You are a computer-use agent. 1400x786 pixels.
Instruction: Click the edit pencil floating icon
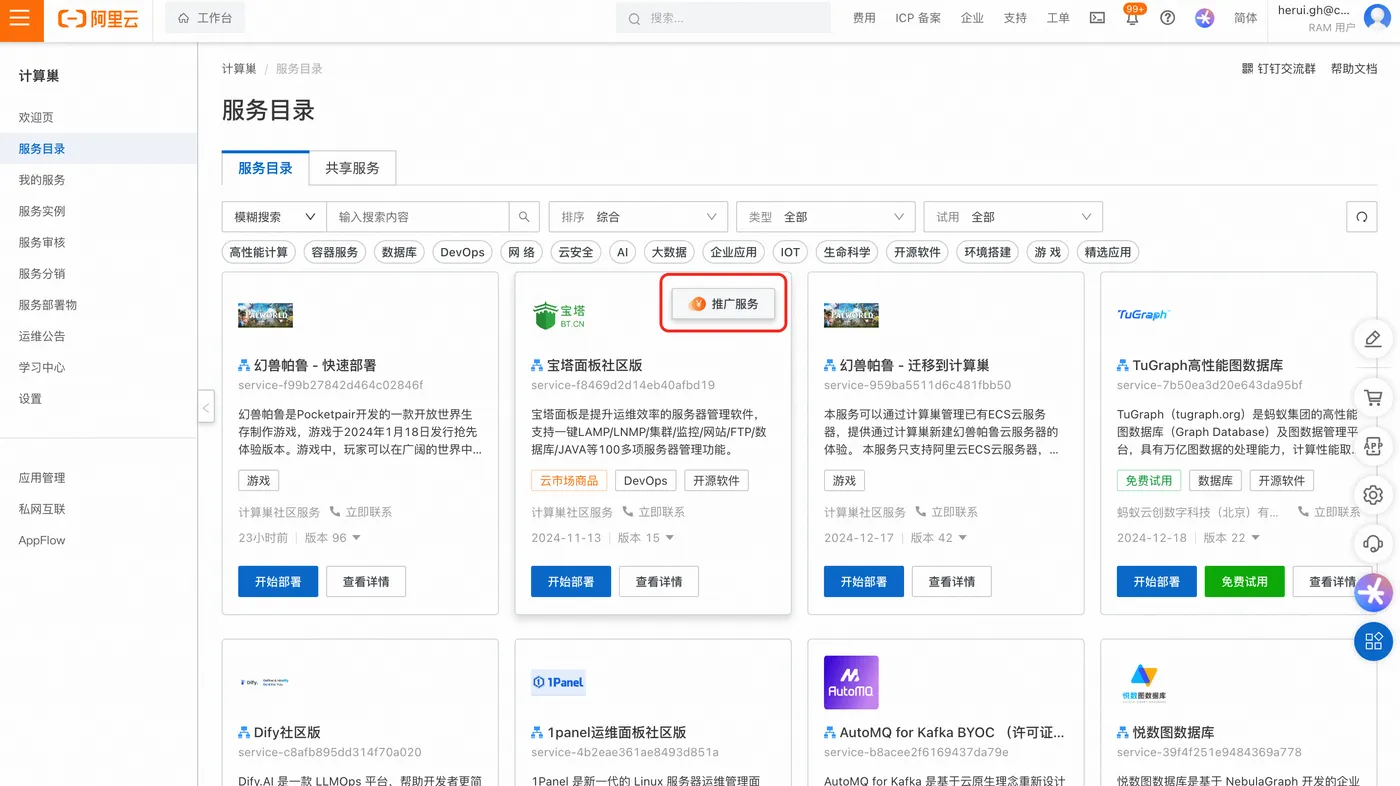click(x=1373, y=339)
